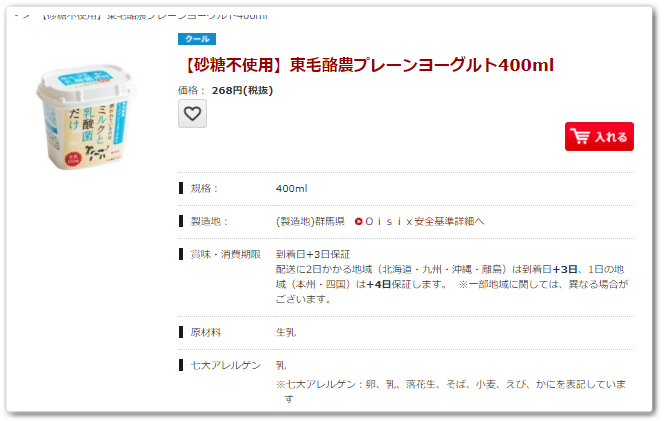Click the 400ml specification value

click(x=291, y=188)
